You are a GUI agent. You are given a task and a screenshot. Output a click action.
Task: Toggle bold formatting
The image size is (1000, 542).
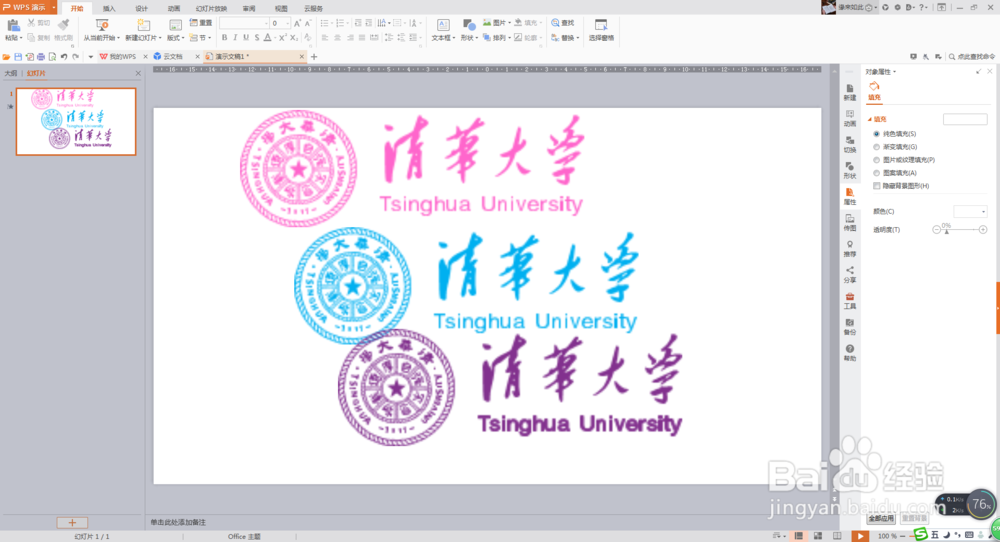tap(224, 38)
